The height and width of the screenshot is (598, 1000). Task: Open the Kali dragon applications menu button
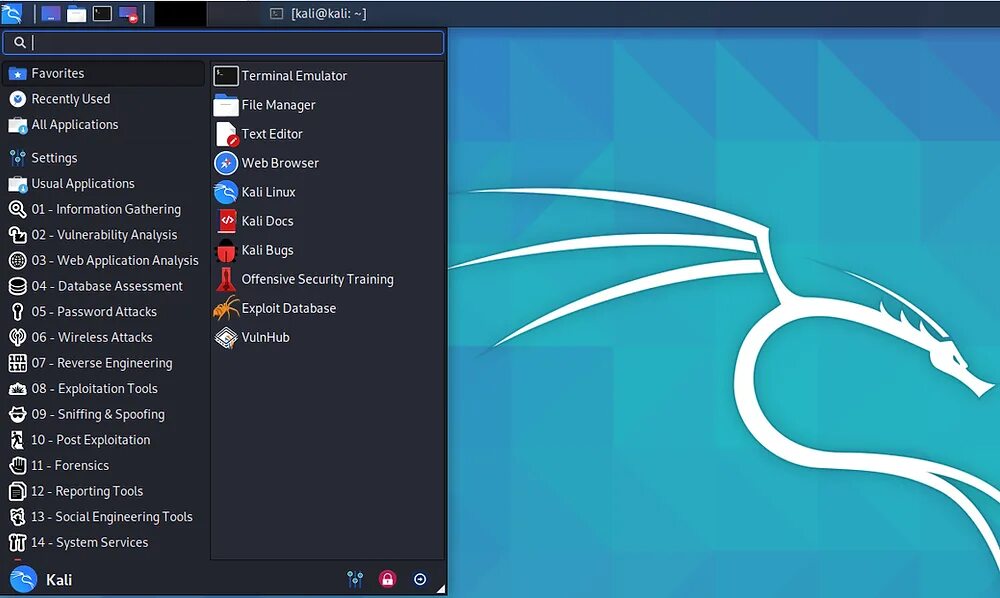click(x=12, y=13)
